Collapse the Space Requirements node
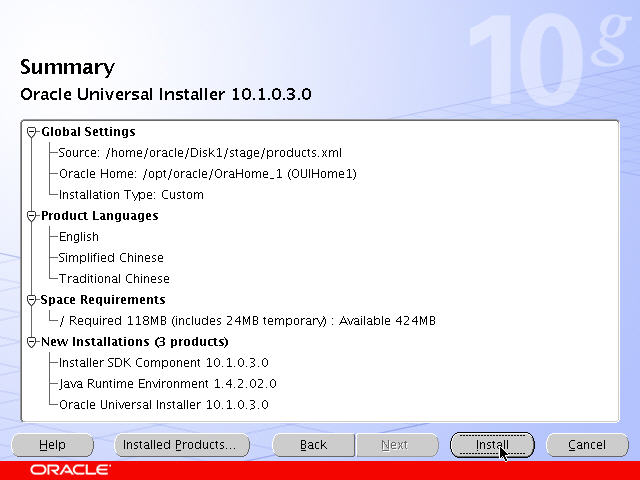 tap(31, 300)
